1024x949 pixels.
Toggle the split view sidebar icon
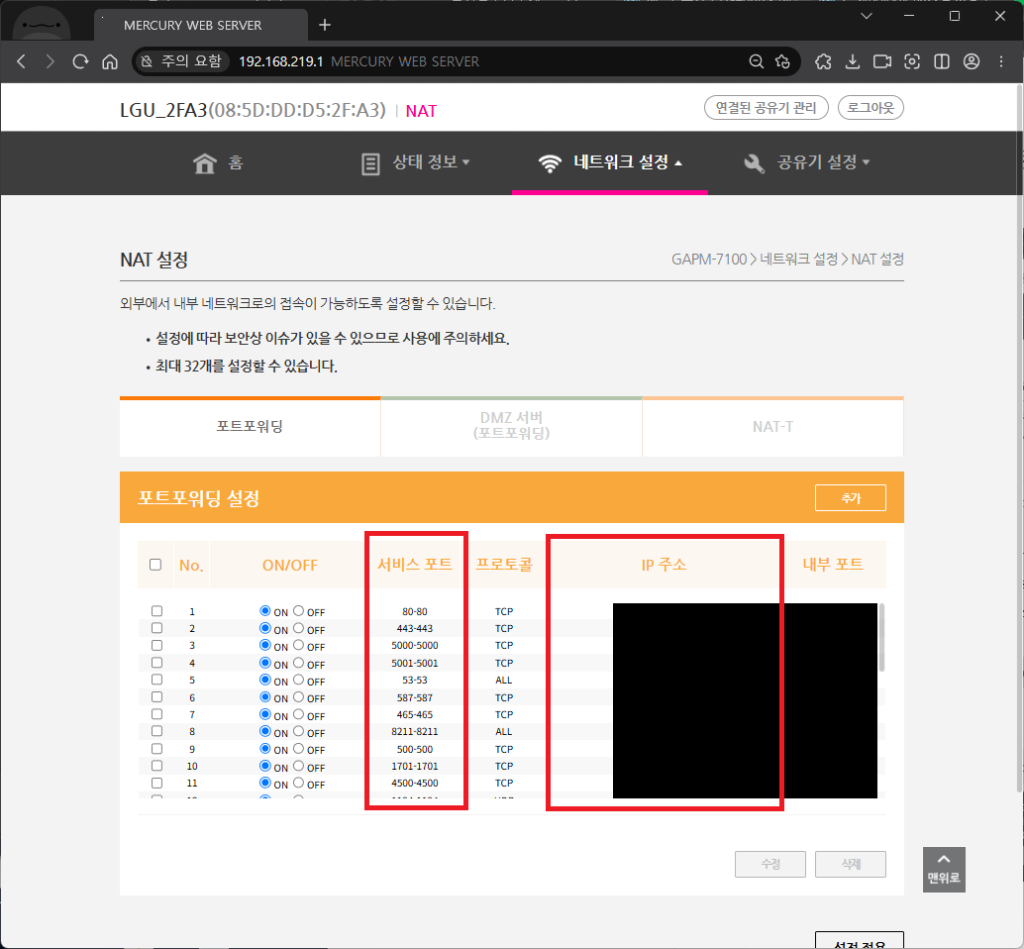(942, 61)
